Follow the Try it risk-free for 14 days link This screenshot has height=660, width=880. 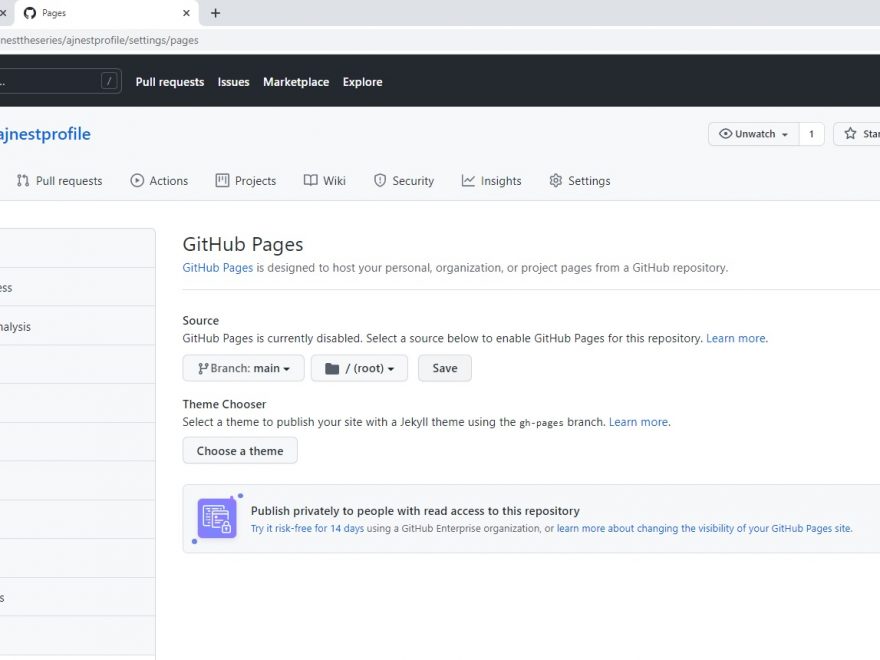click(x=307, y=528)
